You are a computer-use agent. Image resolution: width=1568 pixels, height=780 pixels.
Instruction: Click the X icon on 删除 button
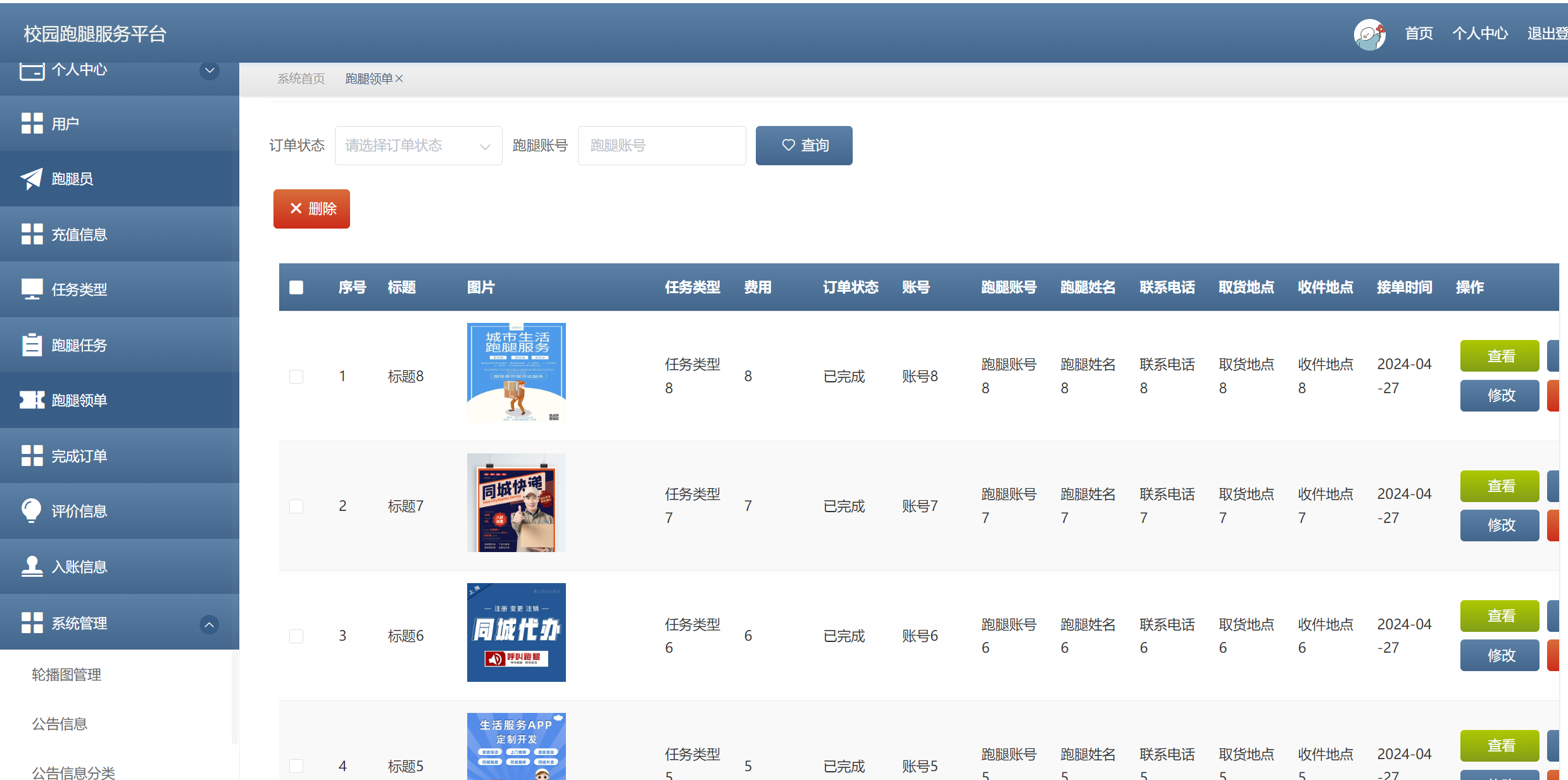click(296, 208)
